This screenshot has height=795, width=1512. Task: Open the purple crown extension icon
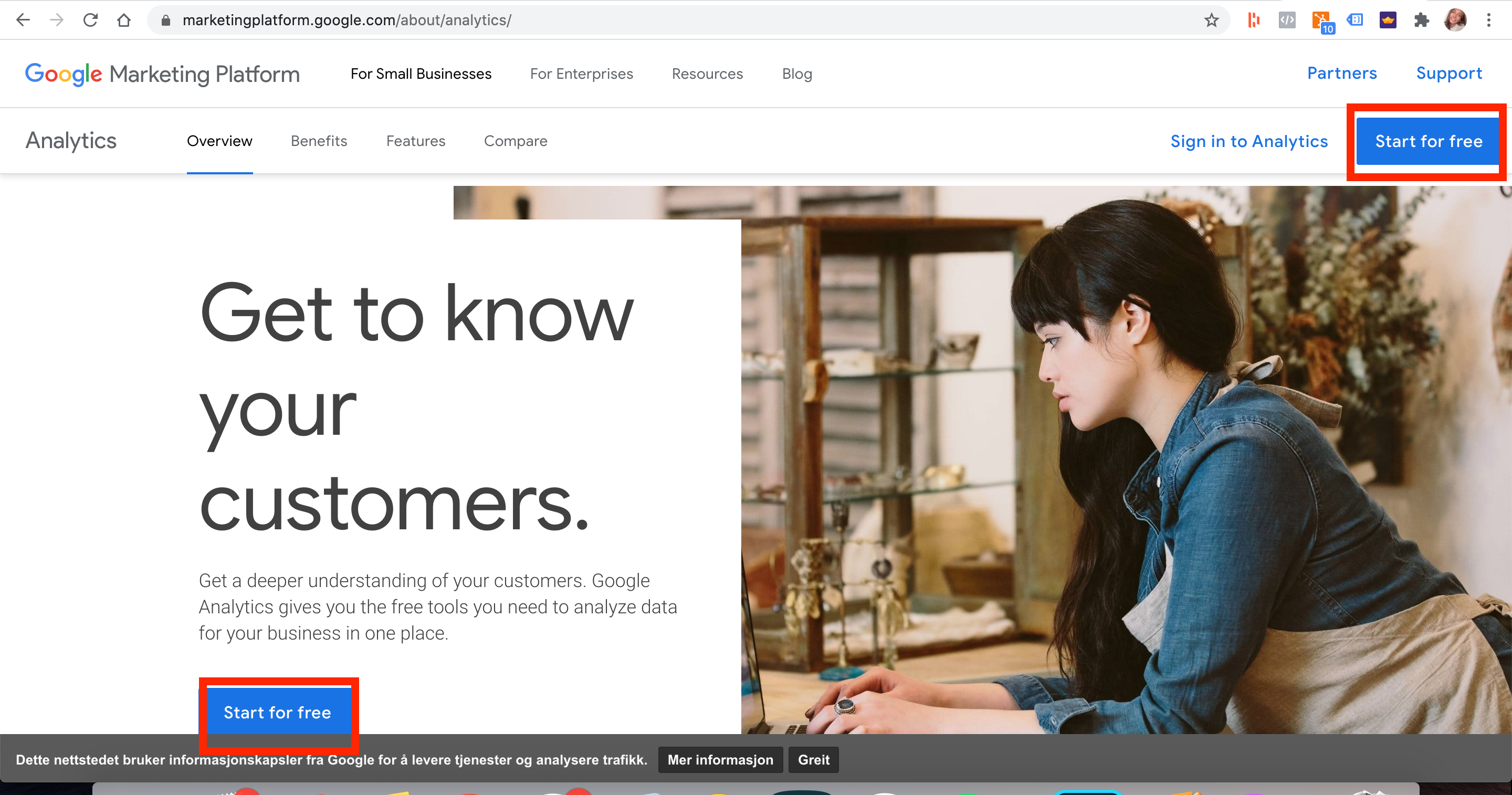click(1388, 20)
